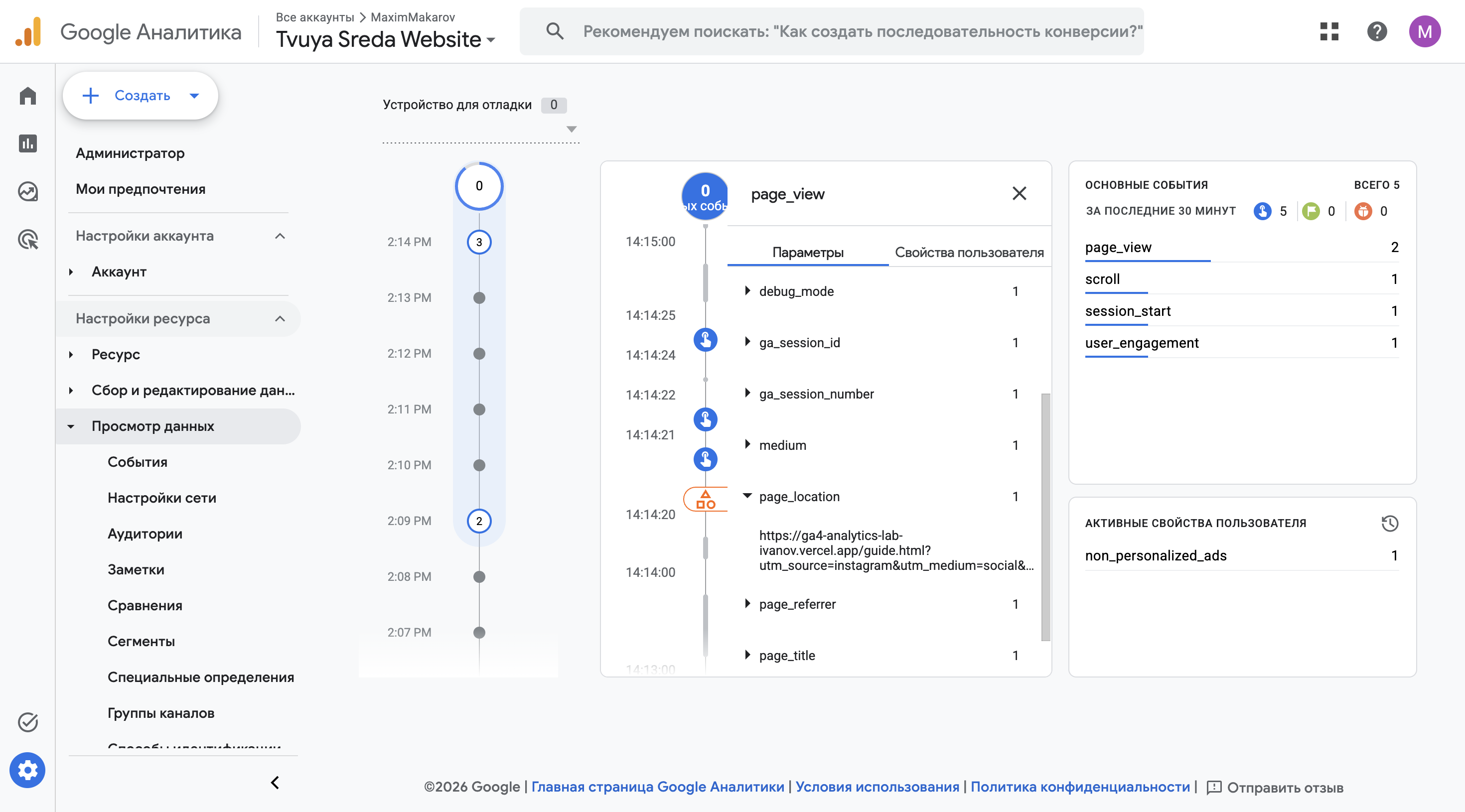1465x812 pixels.
Task: Collapse the sidebar with left chevron
Action: (275, 783)
